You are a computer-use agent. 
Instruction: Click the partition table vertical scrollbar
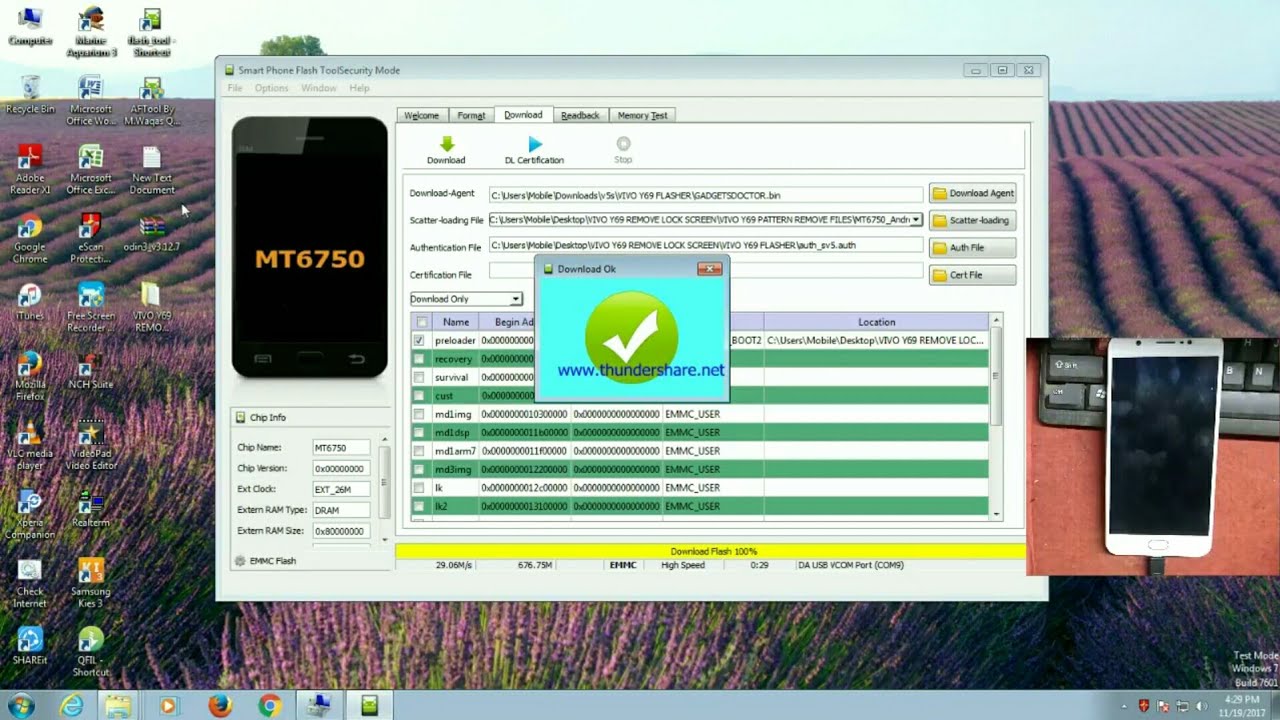tap(996, 416)
